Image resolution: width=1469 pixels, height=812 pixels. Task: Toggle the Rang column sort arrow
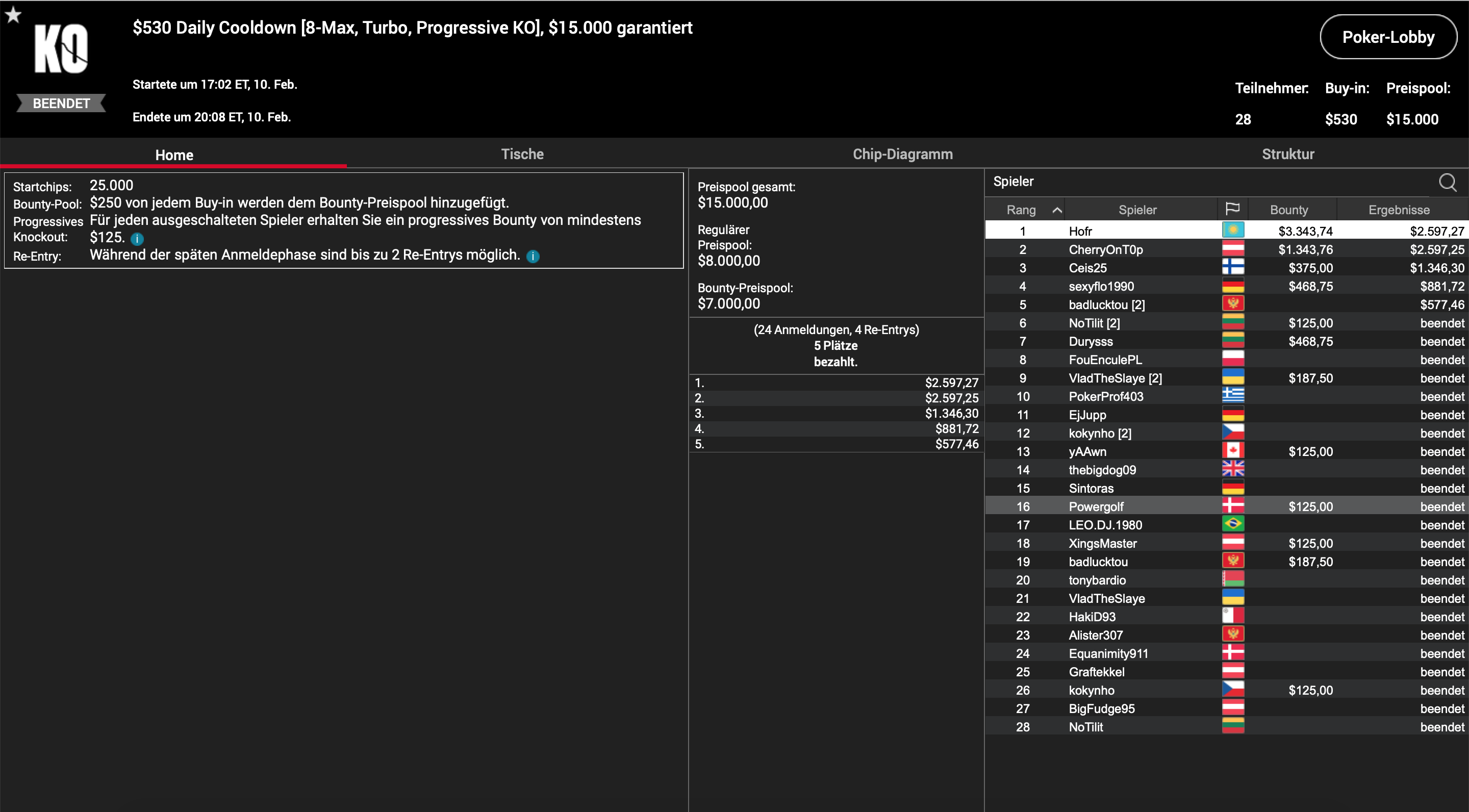(x=1057, y=210)
